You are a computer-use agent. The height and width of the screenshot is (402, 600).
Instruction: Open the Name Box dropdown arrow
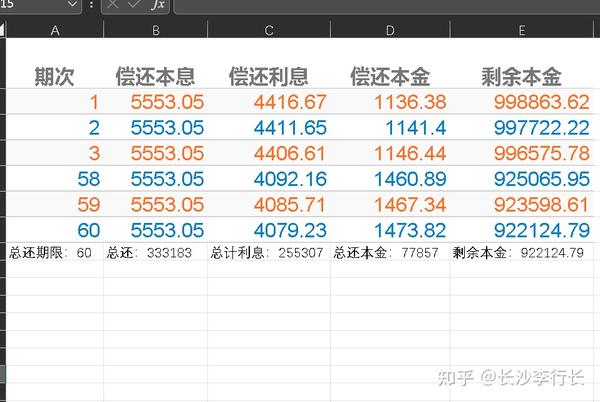click(x=72, y=4)
